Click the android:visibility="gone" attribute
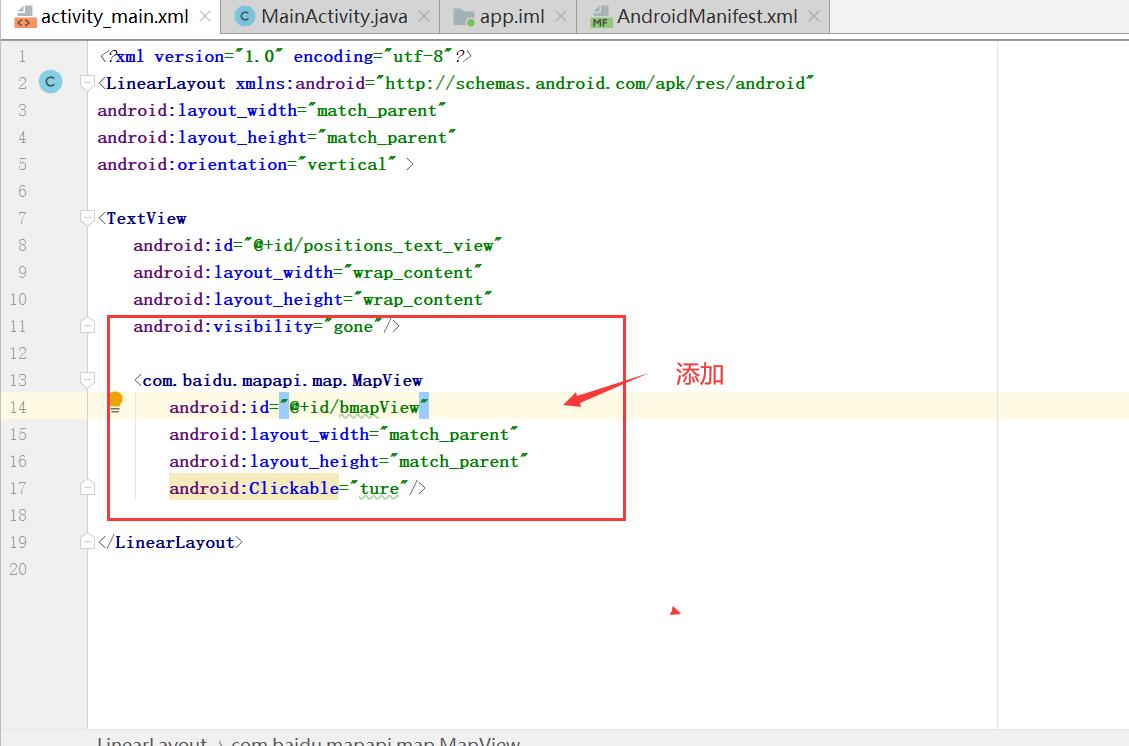The image size is (1129, 746). [x=257, y=326]
